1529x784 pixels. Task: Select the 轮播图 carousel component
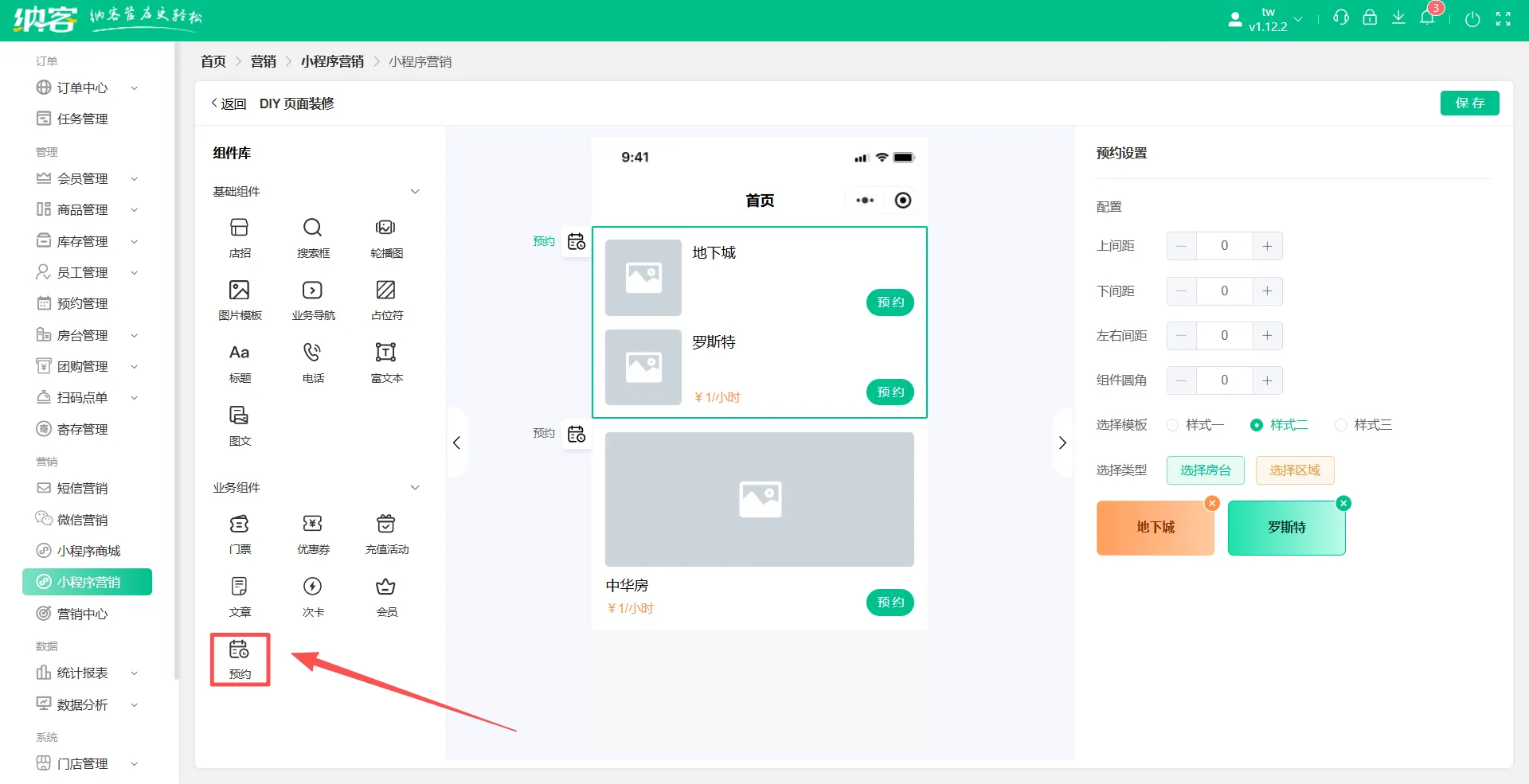coord(385,236)
